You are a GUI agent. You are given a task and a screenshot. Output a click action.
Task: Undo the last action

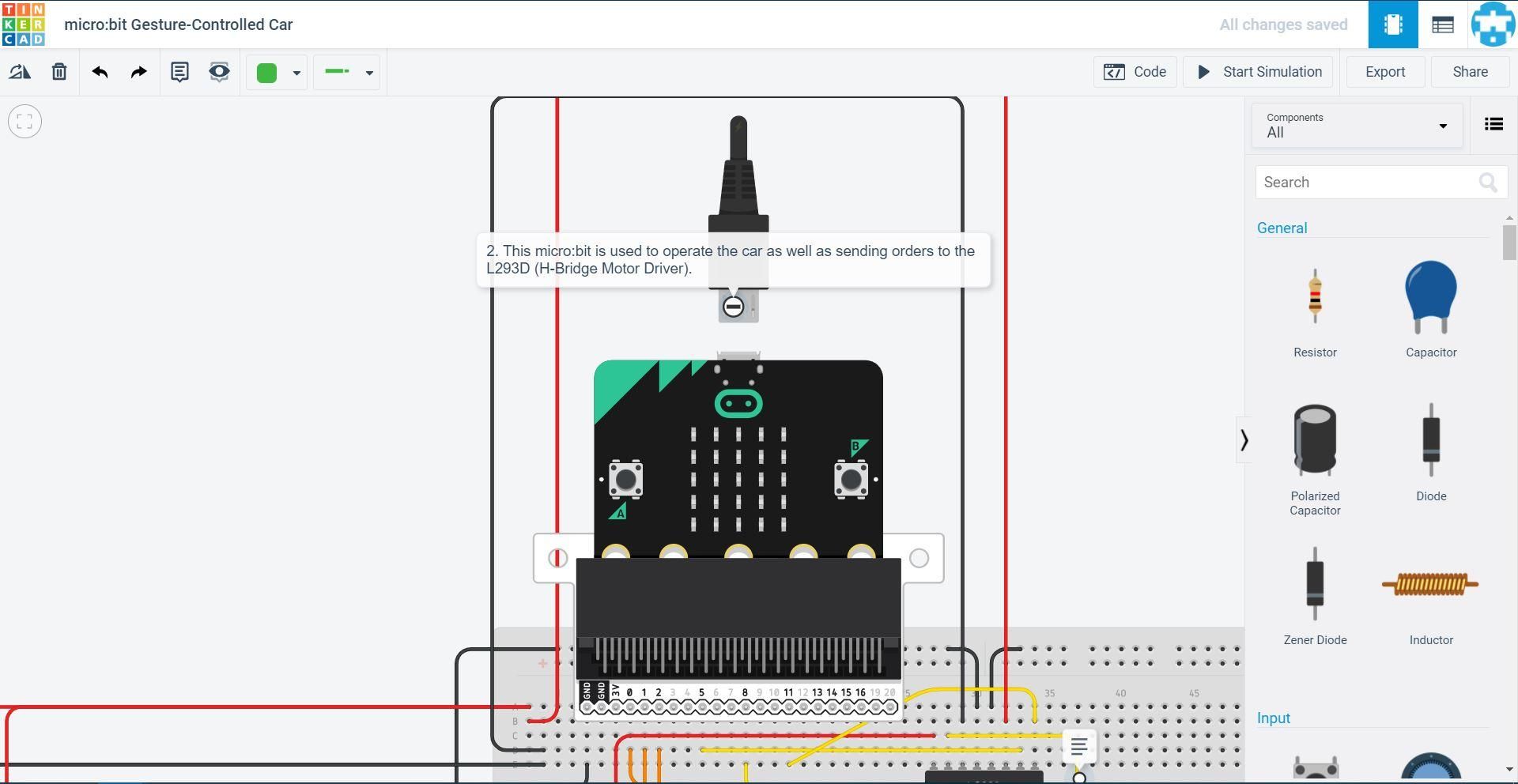(100, 71)
